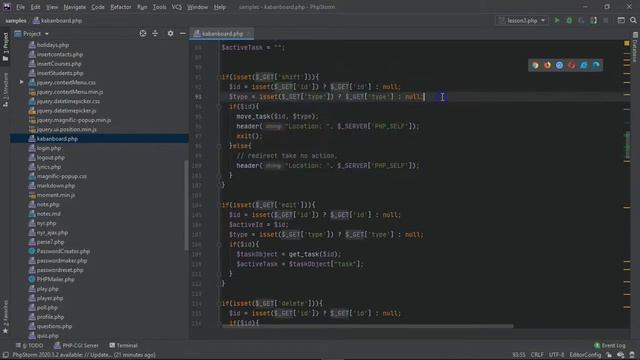
Task: Click kabanboard.php breadcrumb in navigation bar
Action: click(x=58, y=20)
